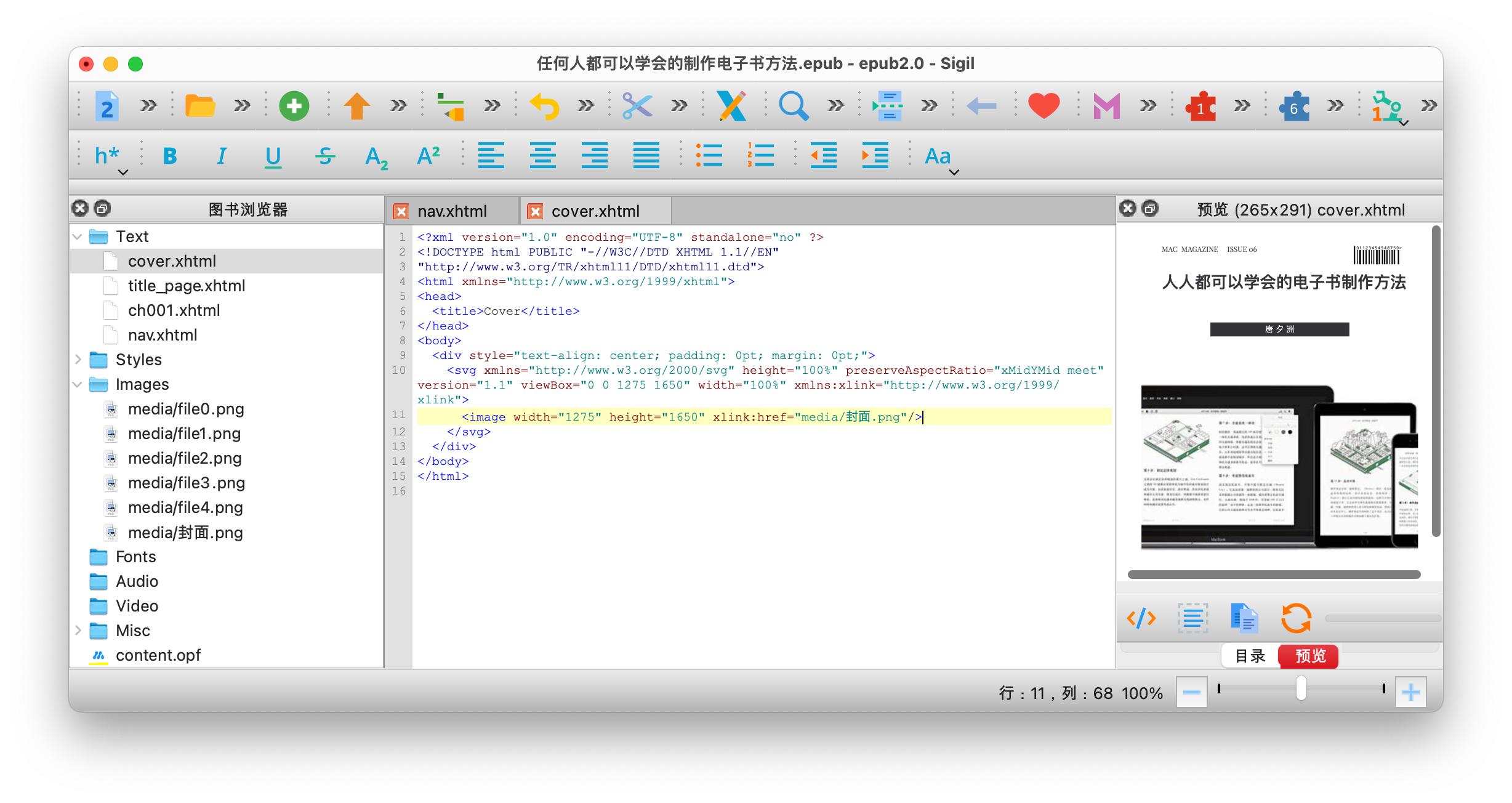Toggle bold formatting
Image resolution: width=1512 pixels, height=803 pixels.
click(x=170, y=156)
